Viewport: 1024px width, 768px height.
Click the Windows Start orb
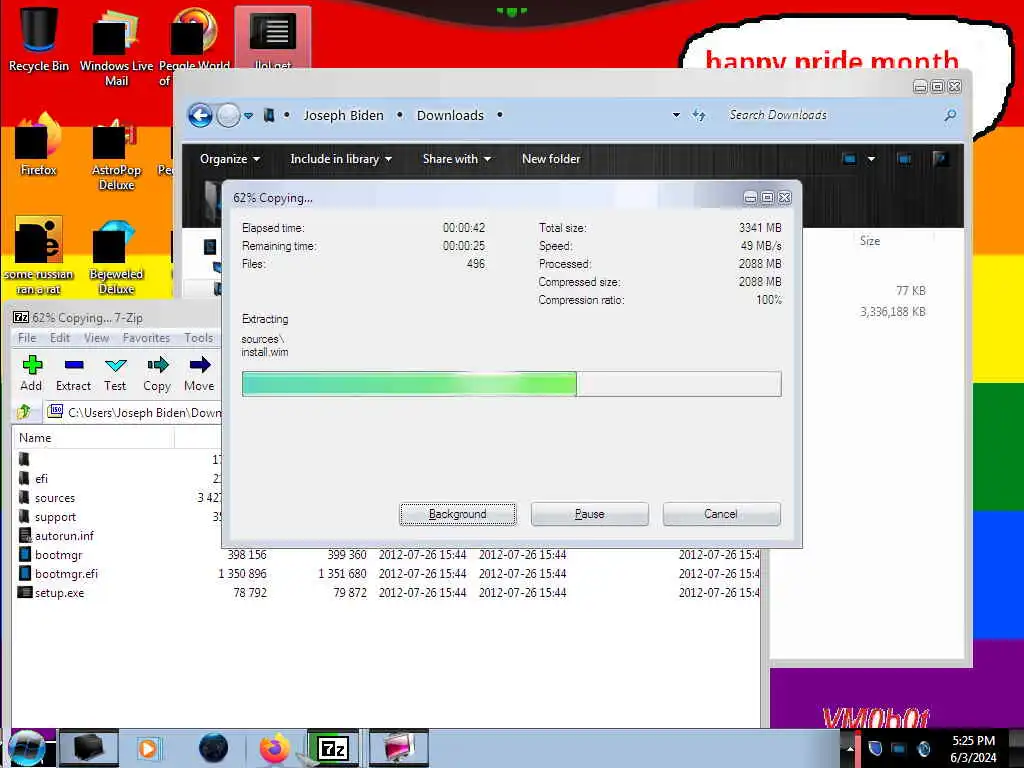pyautogui.click(x=27, y=748)
